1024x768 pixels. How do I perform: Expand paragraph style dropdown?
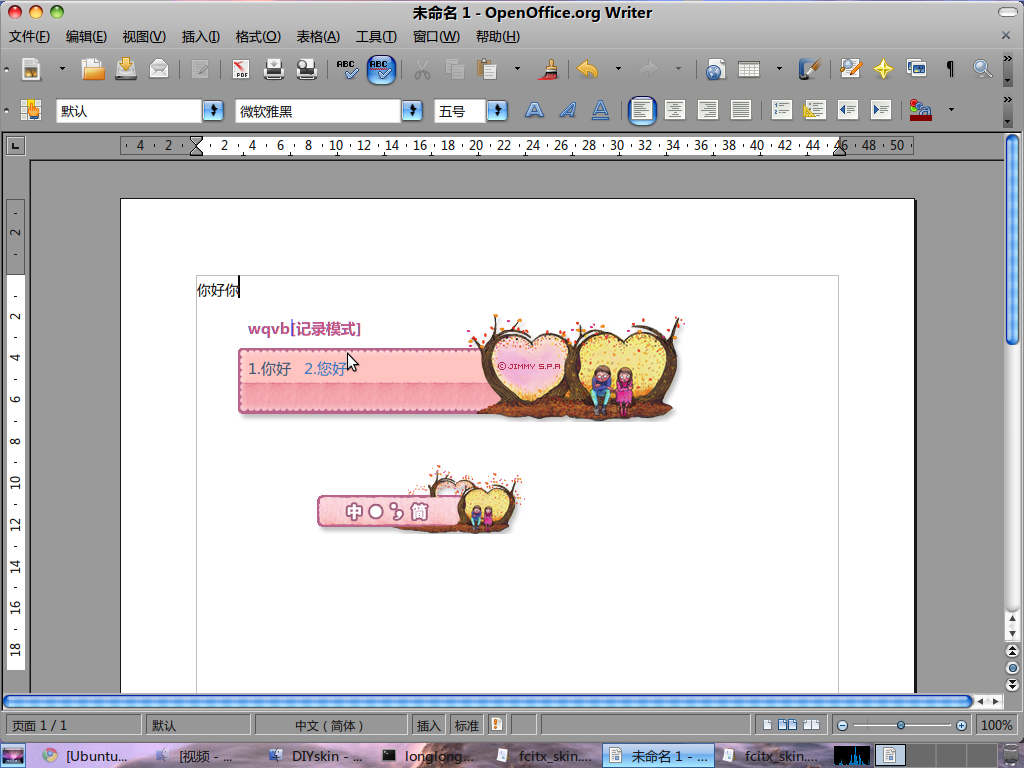[213, 110]
